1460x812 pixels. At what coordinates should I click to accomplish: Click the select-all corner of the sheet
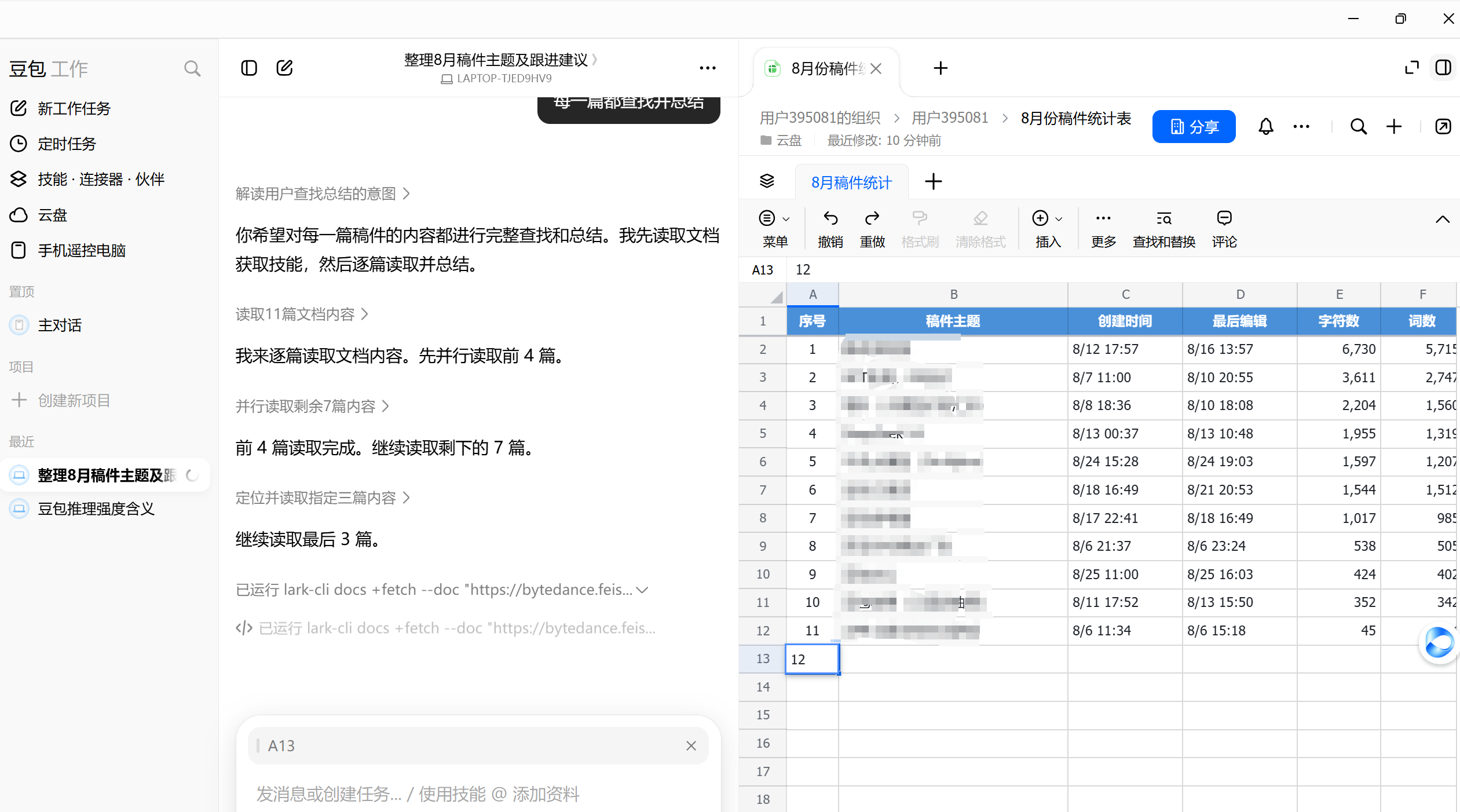[x=763, y=295]
